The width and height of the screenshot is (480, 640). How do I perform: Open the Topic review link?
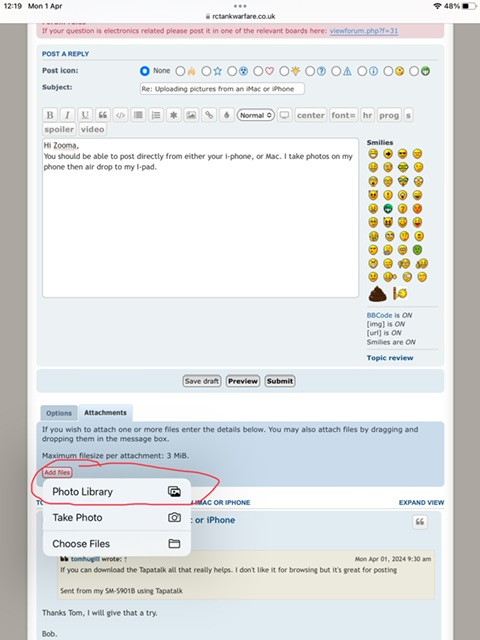pos(390,358)
